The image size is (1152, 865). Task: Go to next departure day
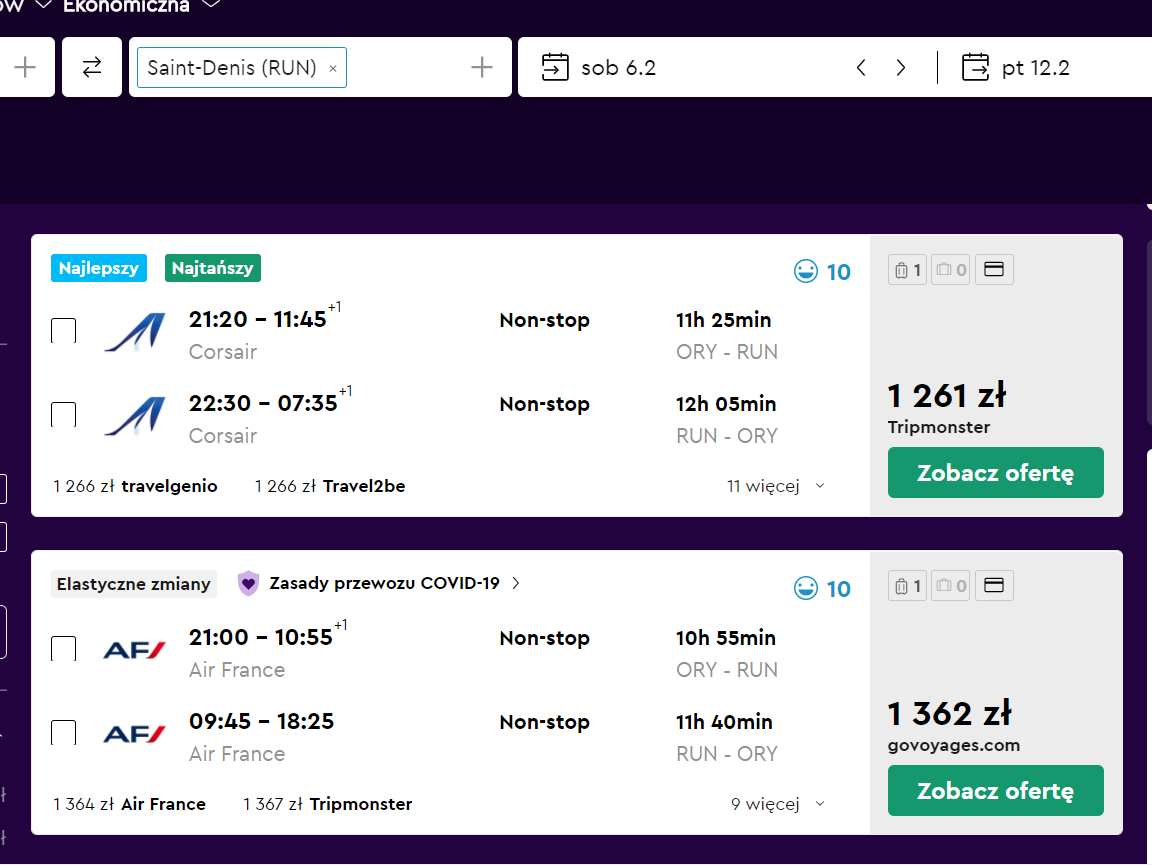(901, 68)
